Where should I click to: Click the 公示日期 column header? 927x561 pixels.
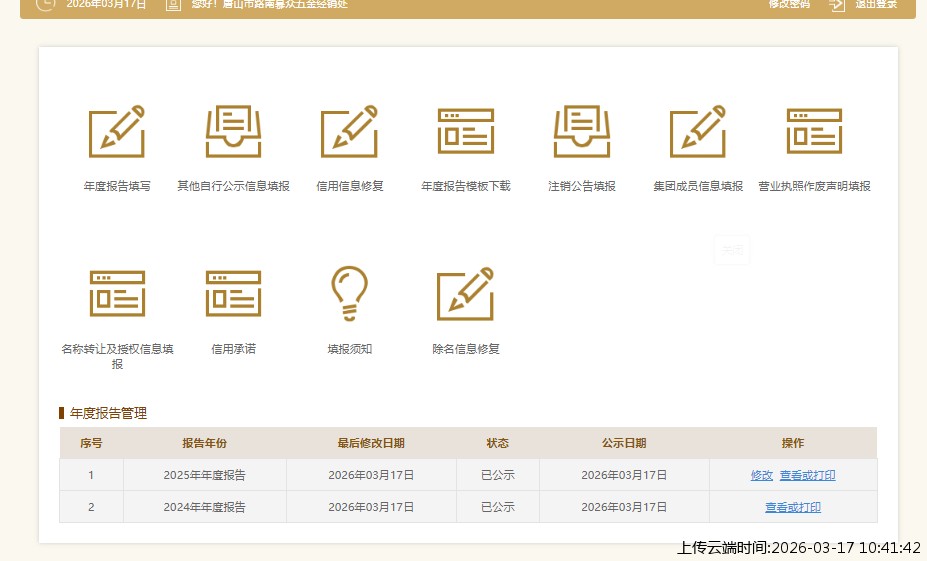pyautogui.click(x=624, y=443)
